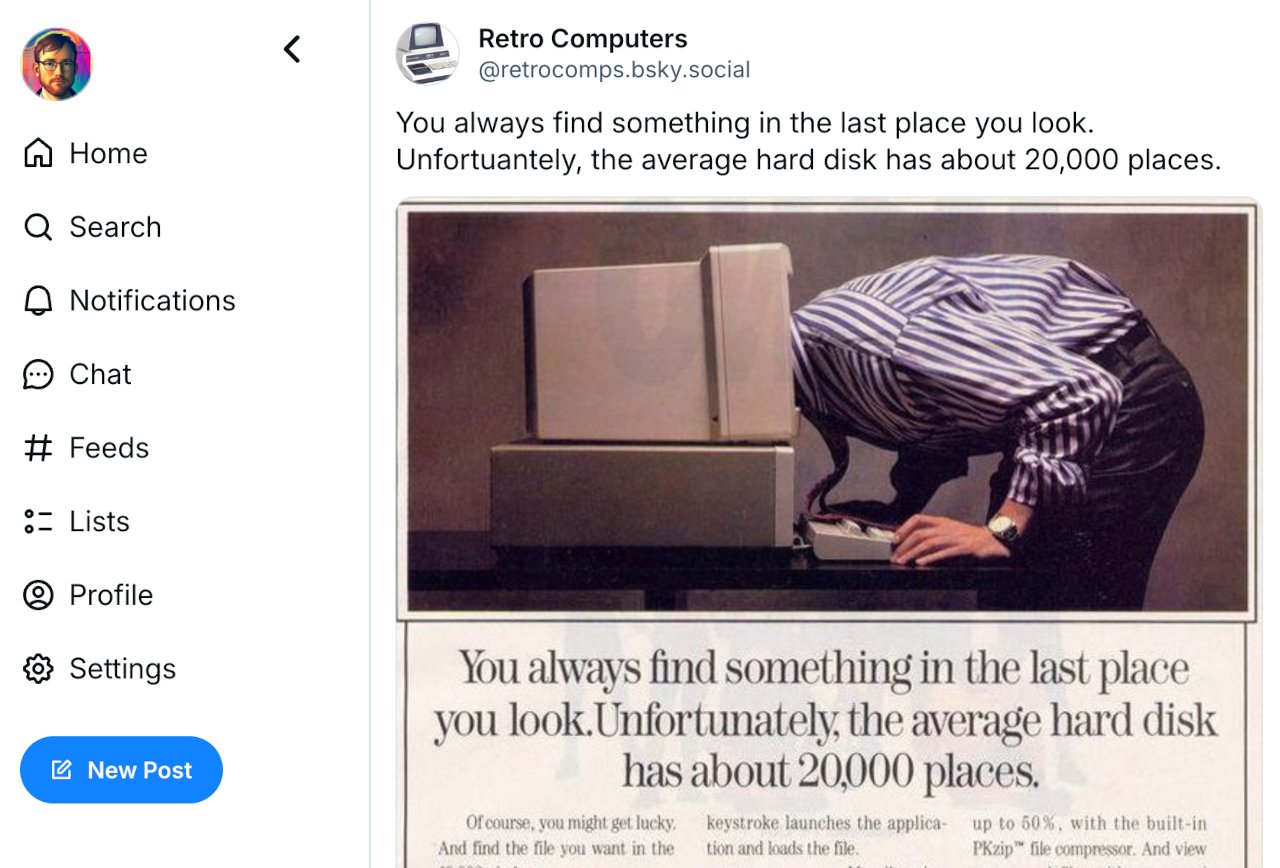This screenshot has height=868, width=1280.
Task: Collapse the sidebar with the left chevron
Action: (x=292, y=49)
